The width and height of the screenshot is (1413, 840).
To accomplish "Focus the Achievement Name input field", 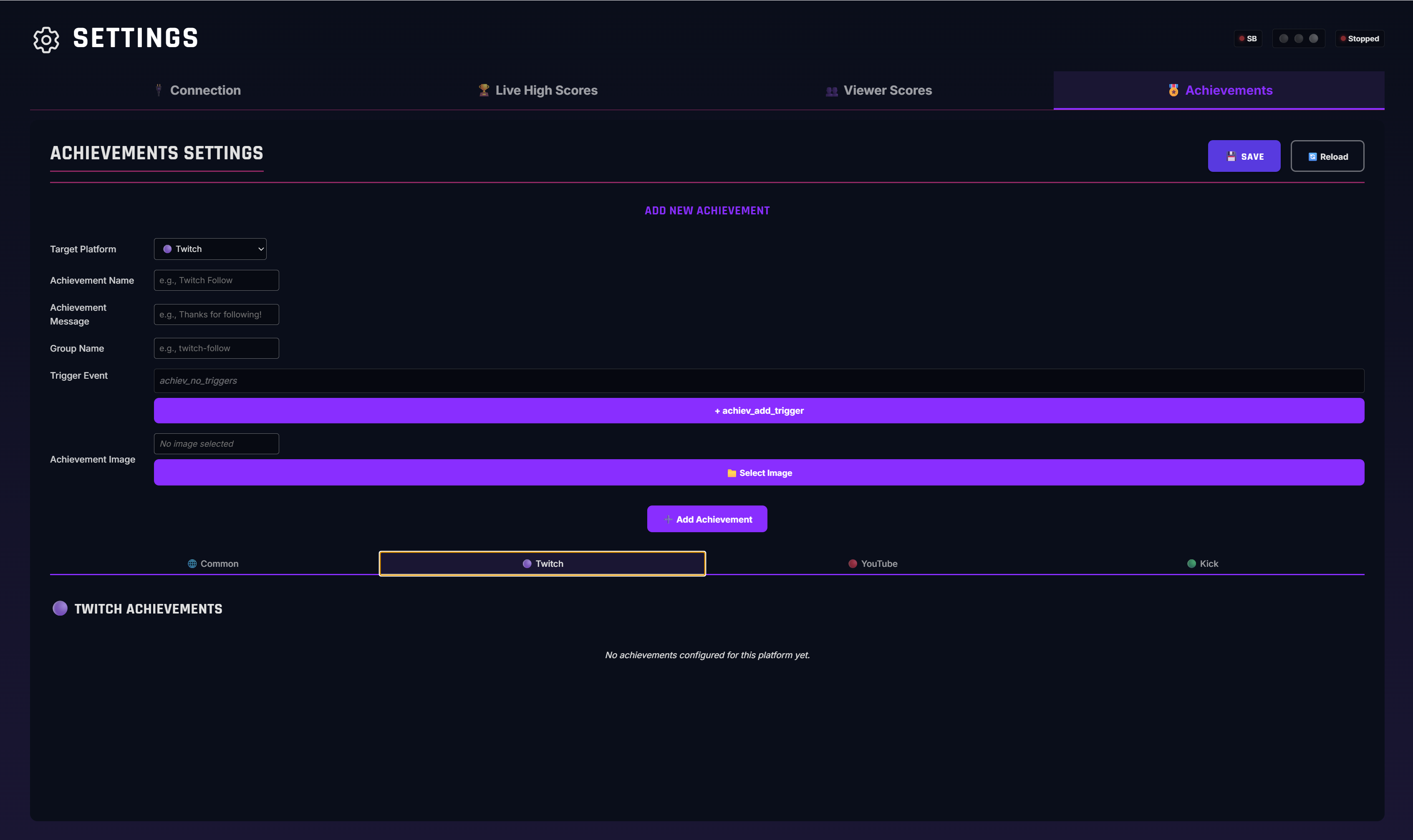I will pos(216,280).
